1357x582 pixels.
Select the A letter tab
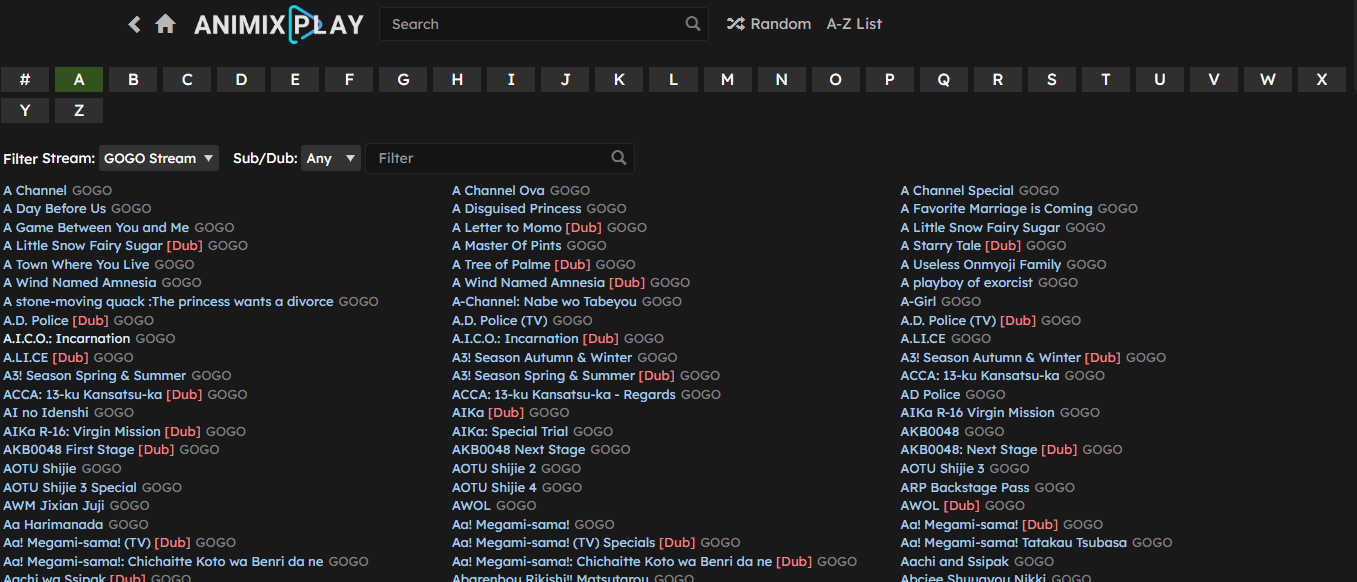pyautogui.click(x=79, y=80)
